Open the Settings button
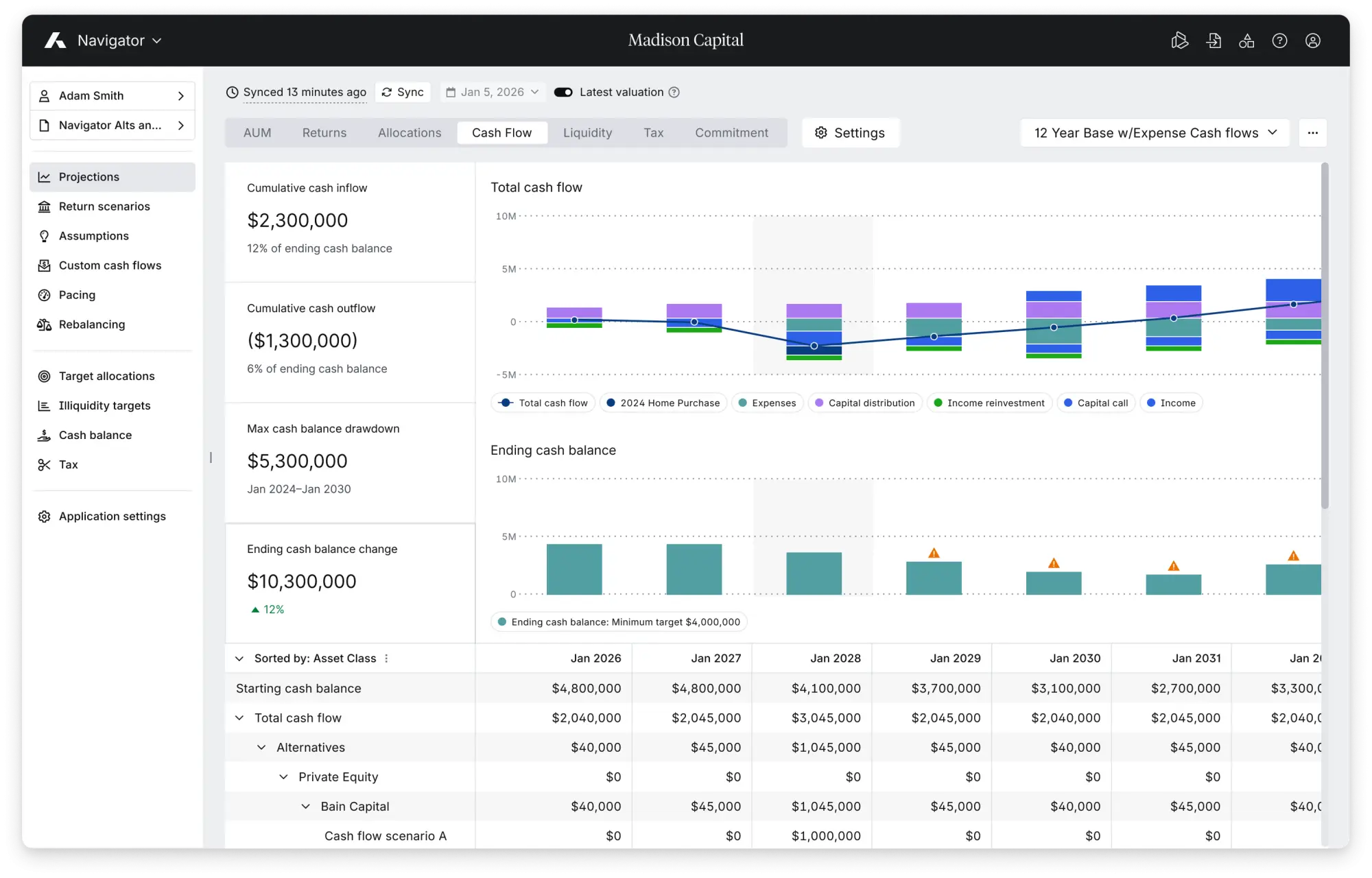Viewport: 1372px width, 878px height. coord(851,133)
